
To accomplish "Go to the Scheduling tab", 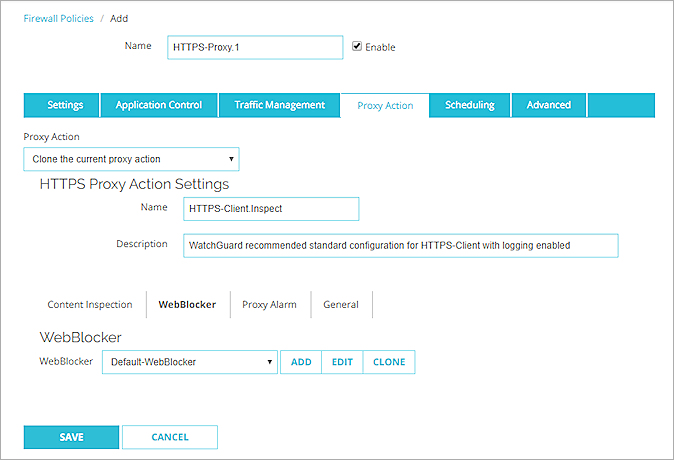I will pos(469,105).
